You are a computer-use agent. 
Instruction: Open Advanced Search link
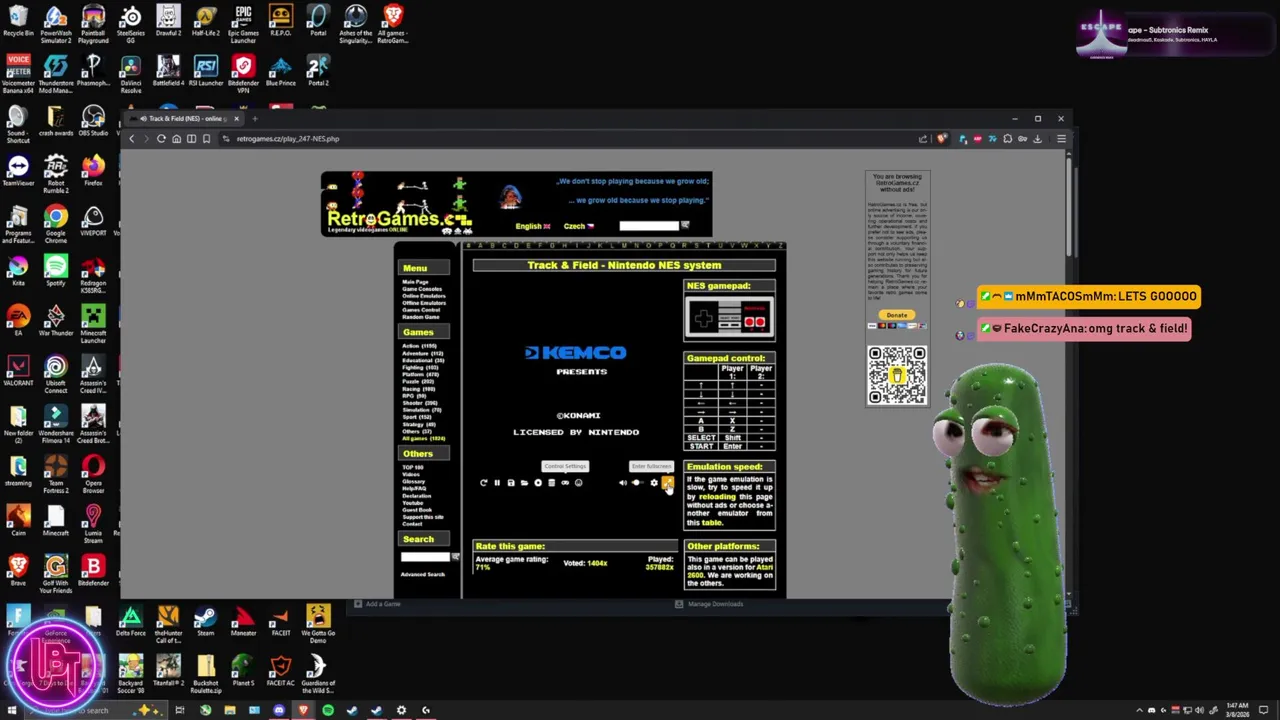tap(422, 574)
